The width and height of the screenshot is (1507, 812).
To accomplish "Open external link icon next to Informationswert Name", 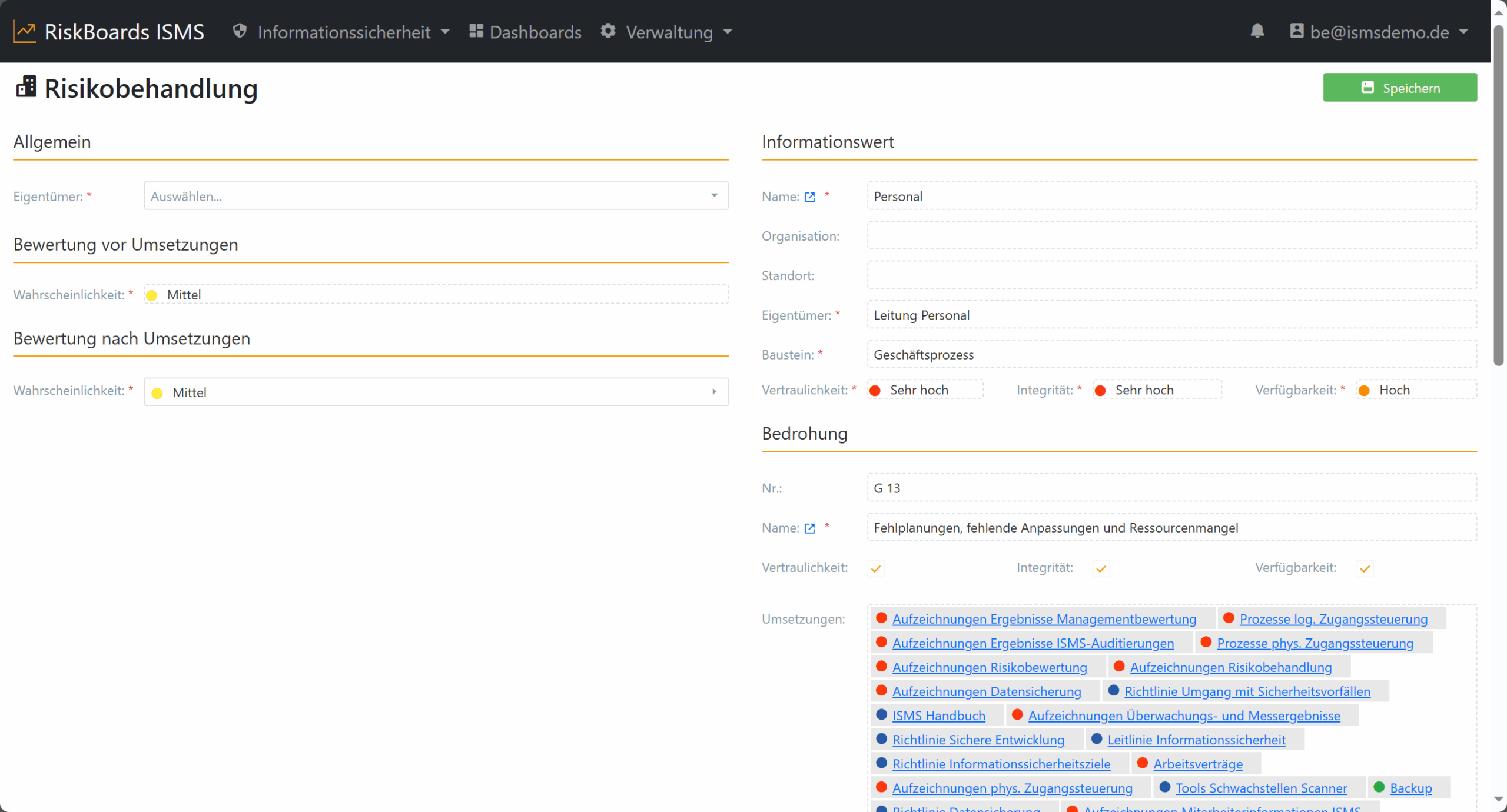I will (x=810, y=197).
